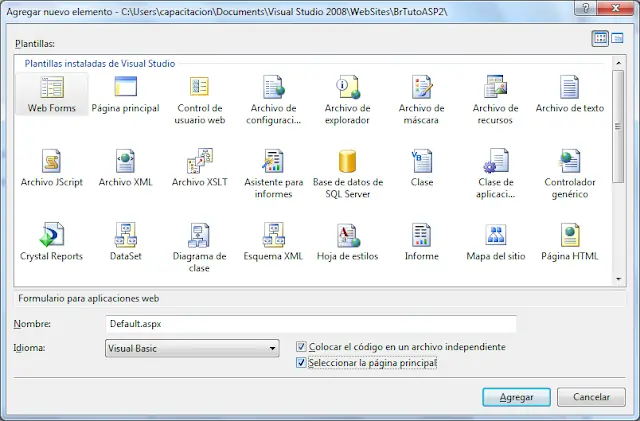
Task: Pick the Archivo de recursos template
Action: pos(495,100)
